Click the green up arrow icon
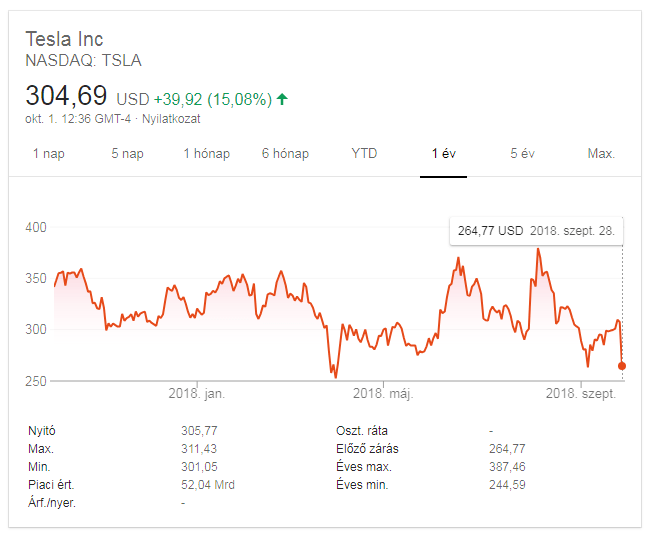Image resolution: width=651 pixels, height=539 pixels. point(282,99)
